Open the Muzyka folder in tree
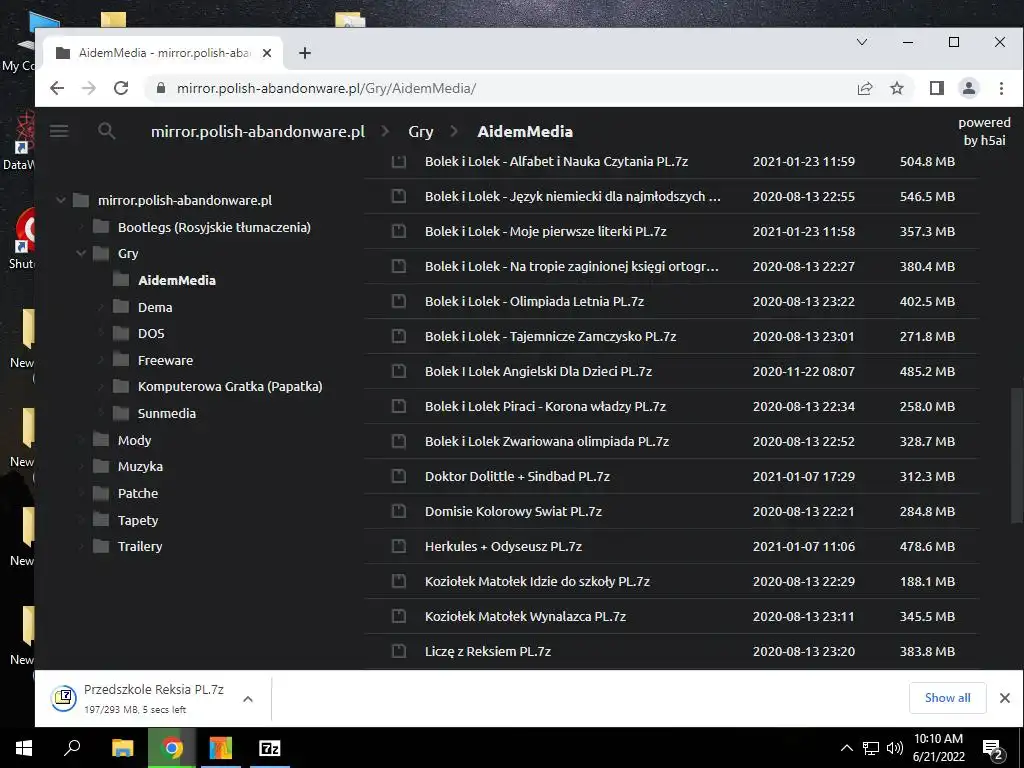The image size is (1024, 768). pyautogui.click(x=140, y=467)
